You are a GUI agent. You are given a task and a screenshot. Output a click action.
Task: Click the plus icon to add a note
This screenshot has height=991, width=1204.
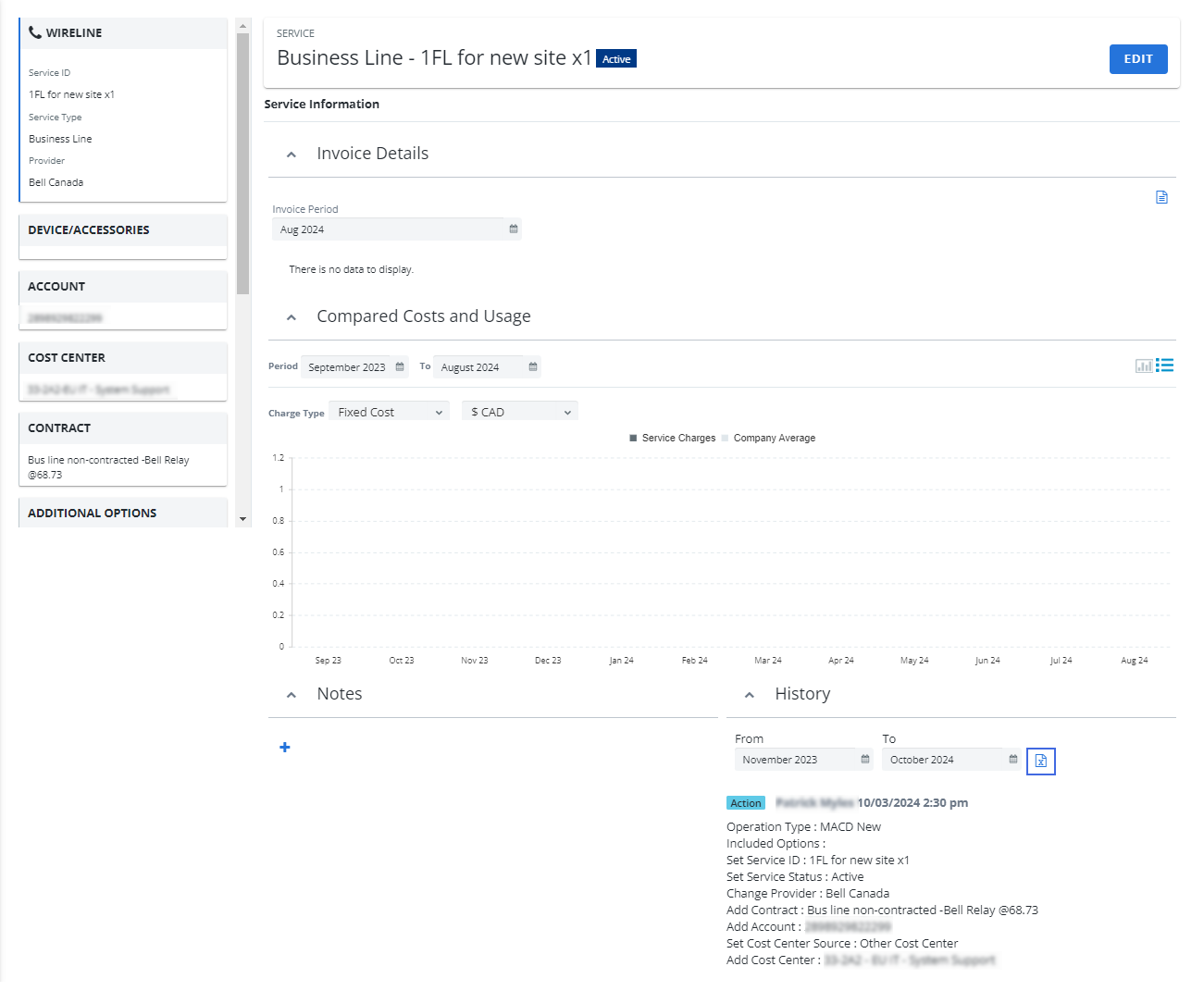285,748
